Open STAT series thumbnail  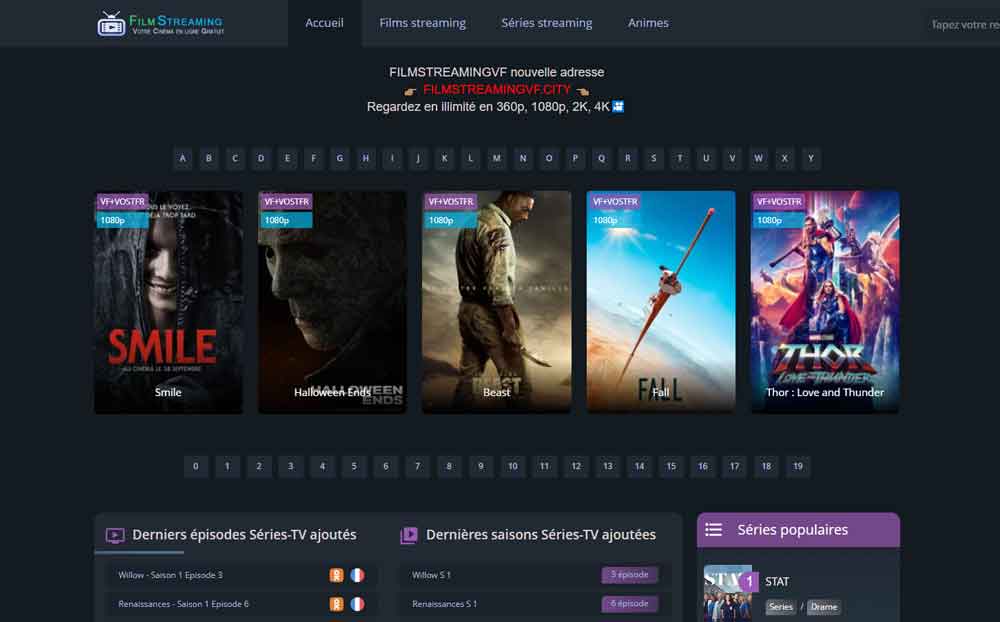click(x=728, y=593)
